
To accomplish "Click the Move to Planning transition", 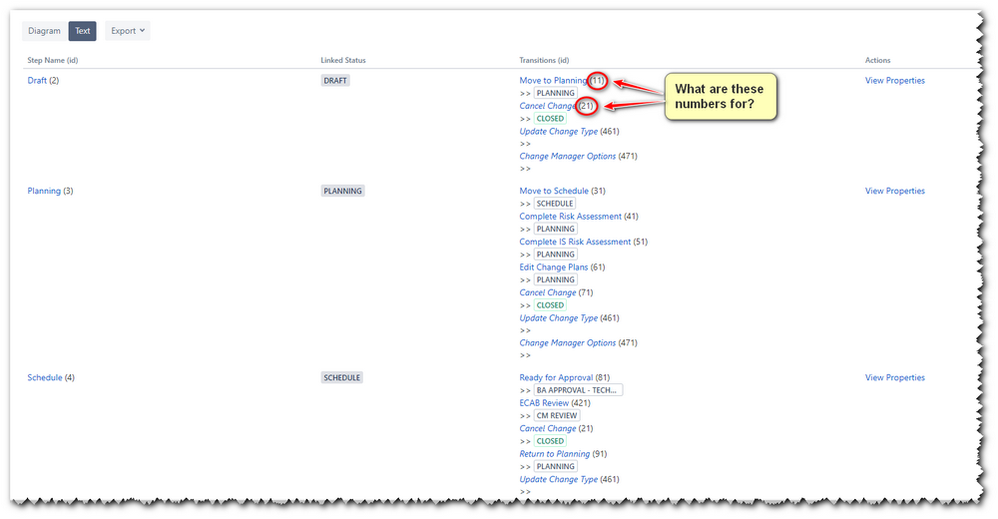I will 553,80.
